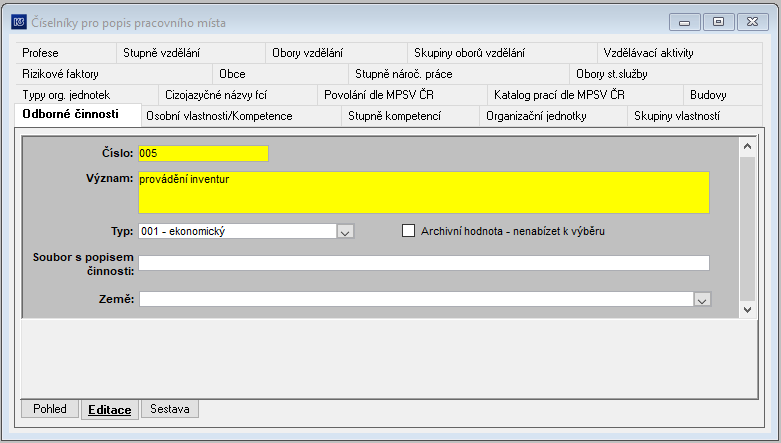Open the Sestava tab at bottom
Viewport: 781px width, 443px height.
point(170,409)
